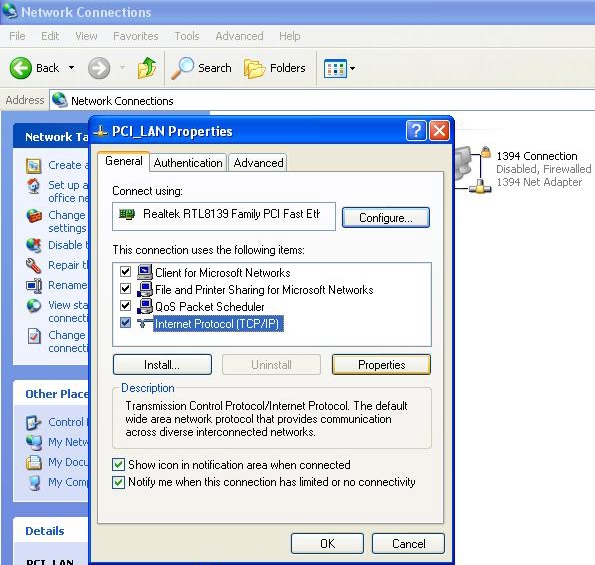Click the My Computer icon

(34, 482)
